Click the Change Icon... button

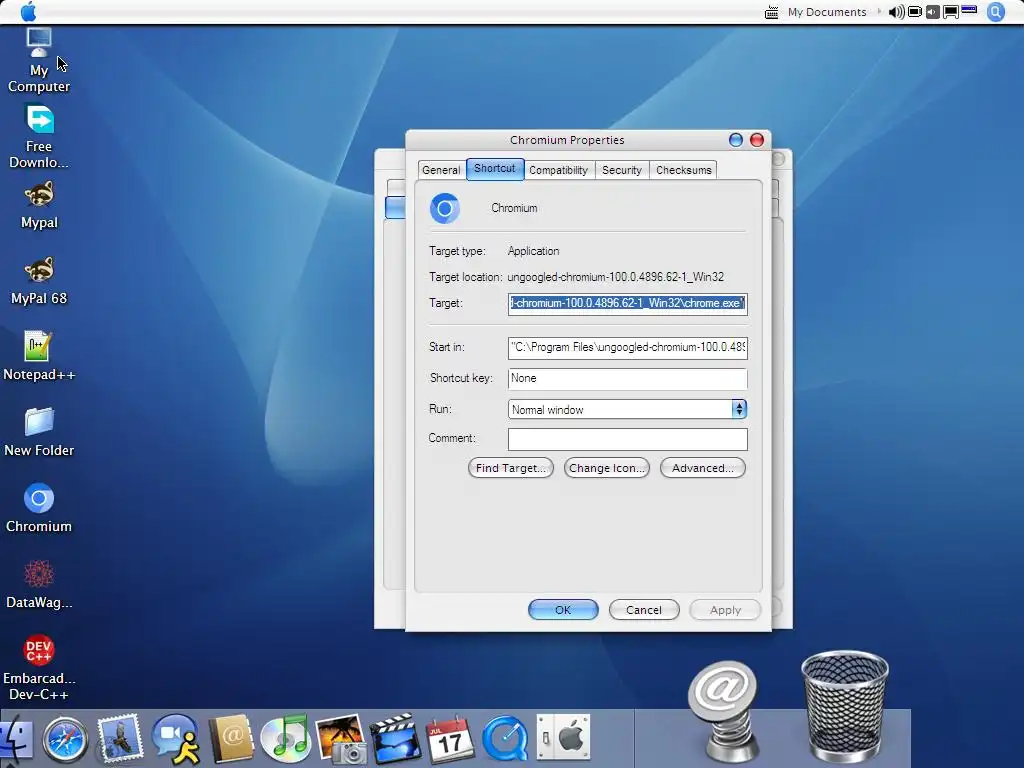[607, 468]
